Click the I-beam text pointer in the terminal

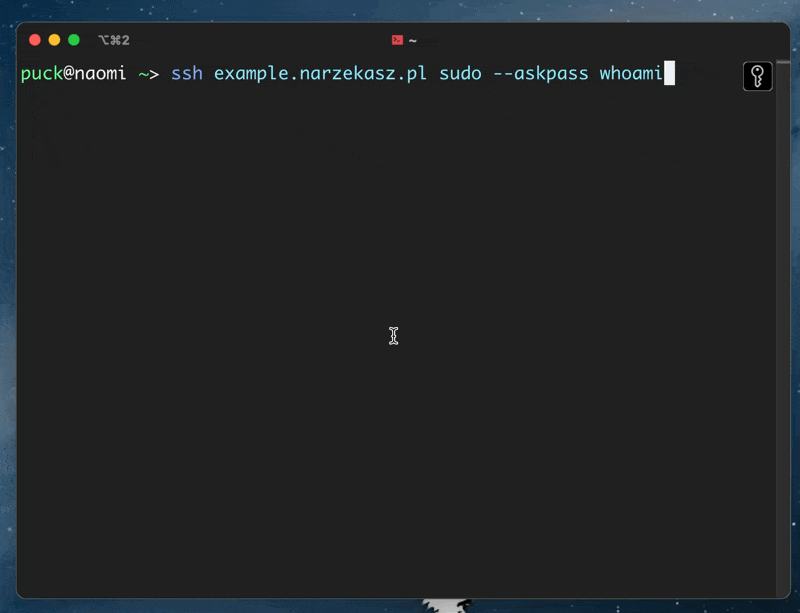[x=394, y=336]
